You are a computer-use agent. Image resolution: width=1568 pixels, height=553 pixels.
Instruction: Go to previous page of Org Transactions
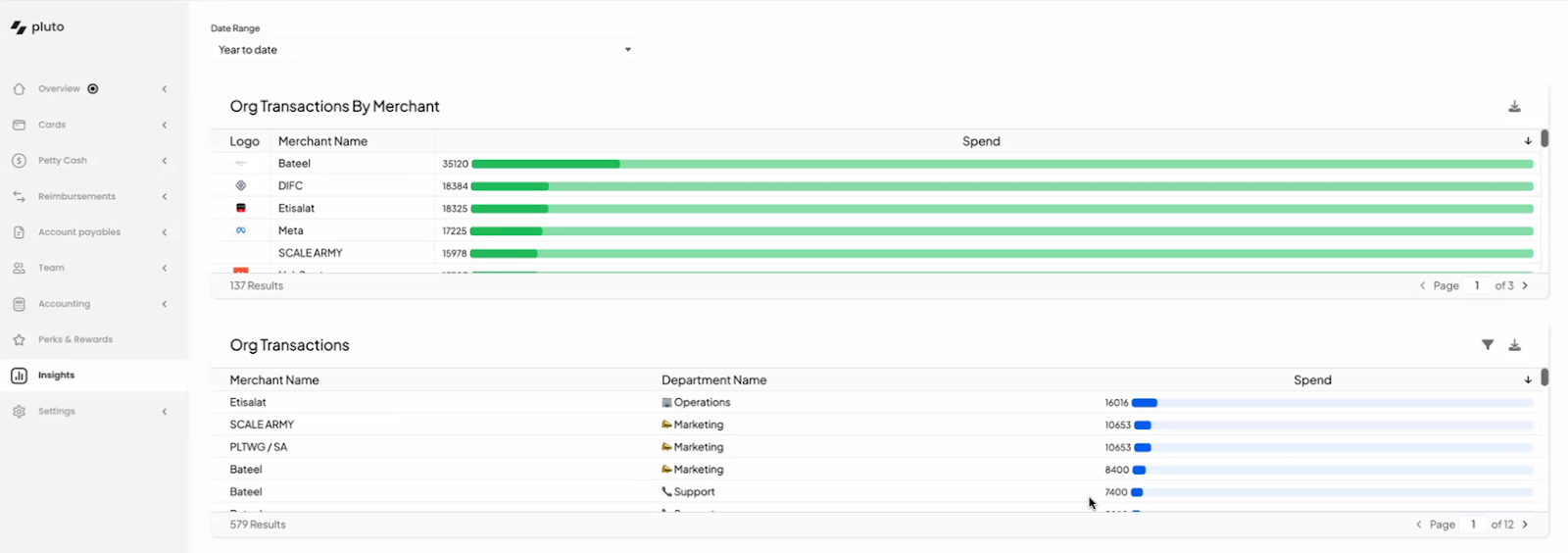point(1418,525)
